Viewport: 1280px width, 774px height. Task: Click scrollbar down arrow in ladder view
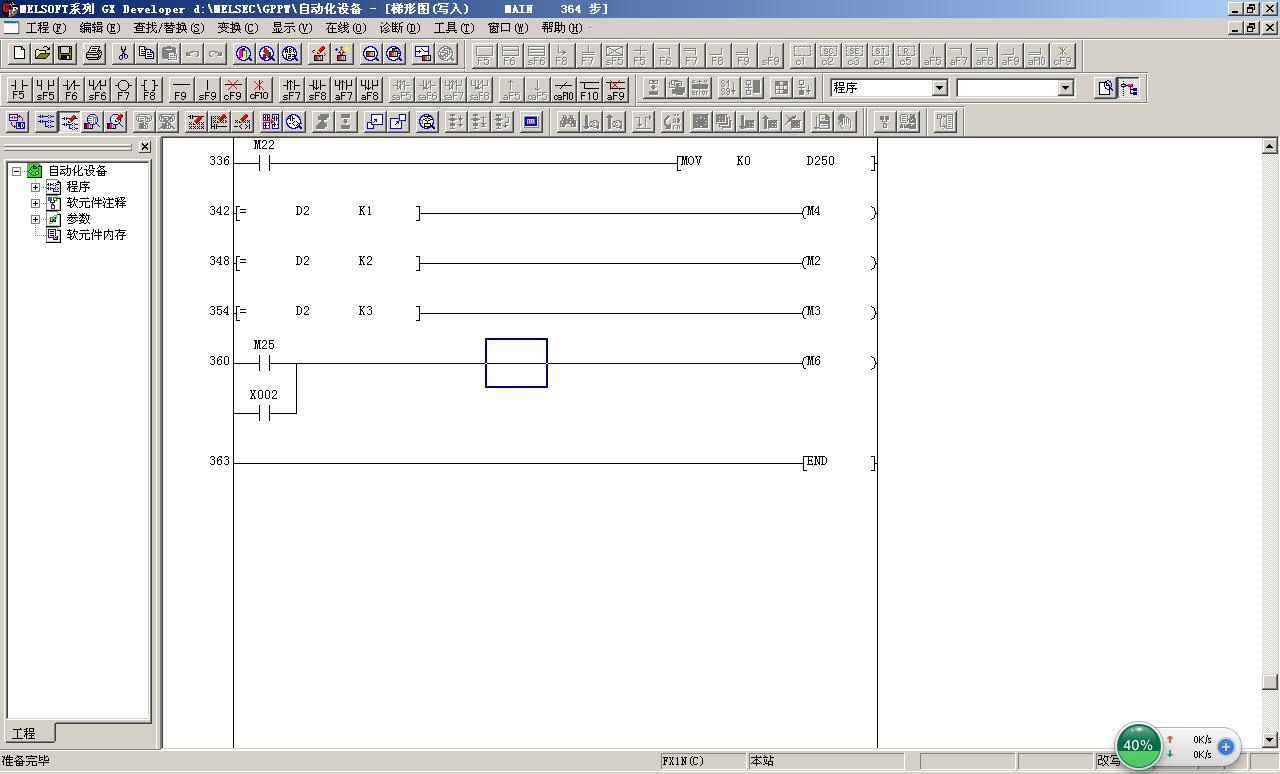coord(1270,740)
